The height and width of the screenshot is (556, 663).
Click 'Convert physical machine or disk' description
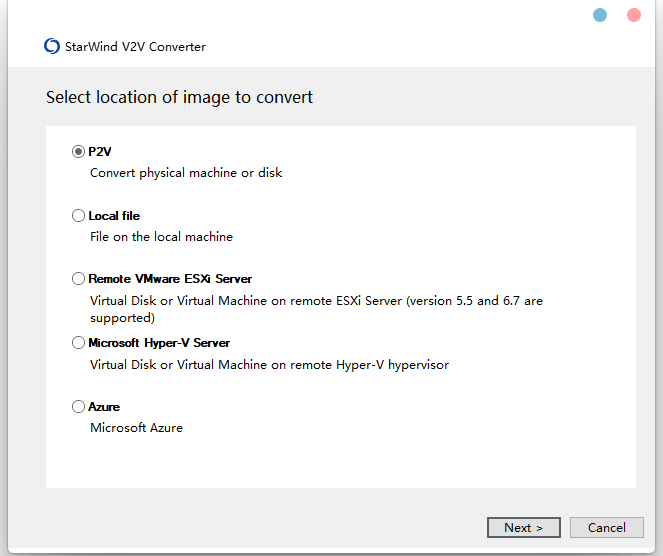pyautogui.click(x=186, y=173)
